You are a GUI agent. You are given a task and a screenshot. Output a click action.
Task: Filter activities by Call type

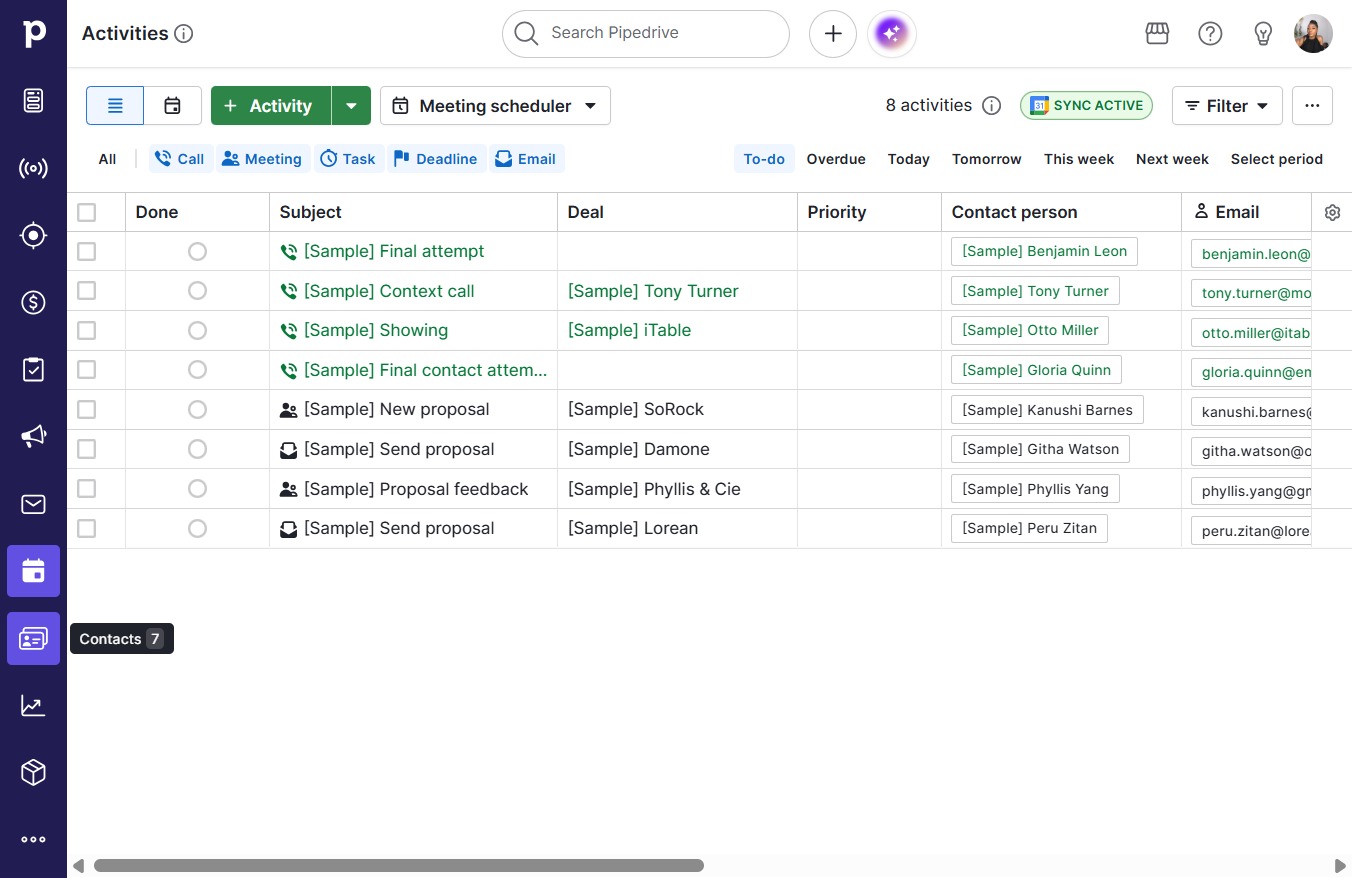[180, 159]
